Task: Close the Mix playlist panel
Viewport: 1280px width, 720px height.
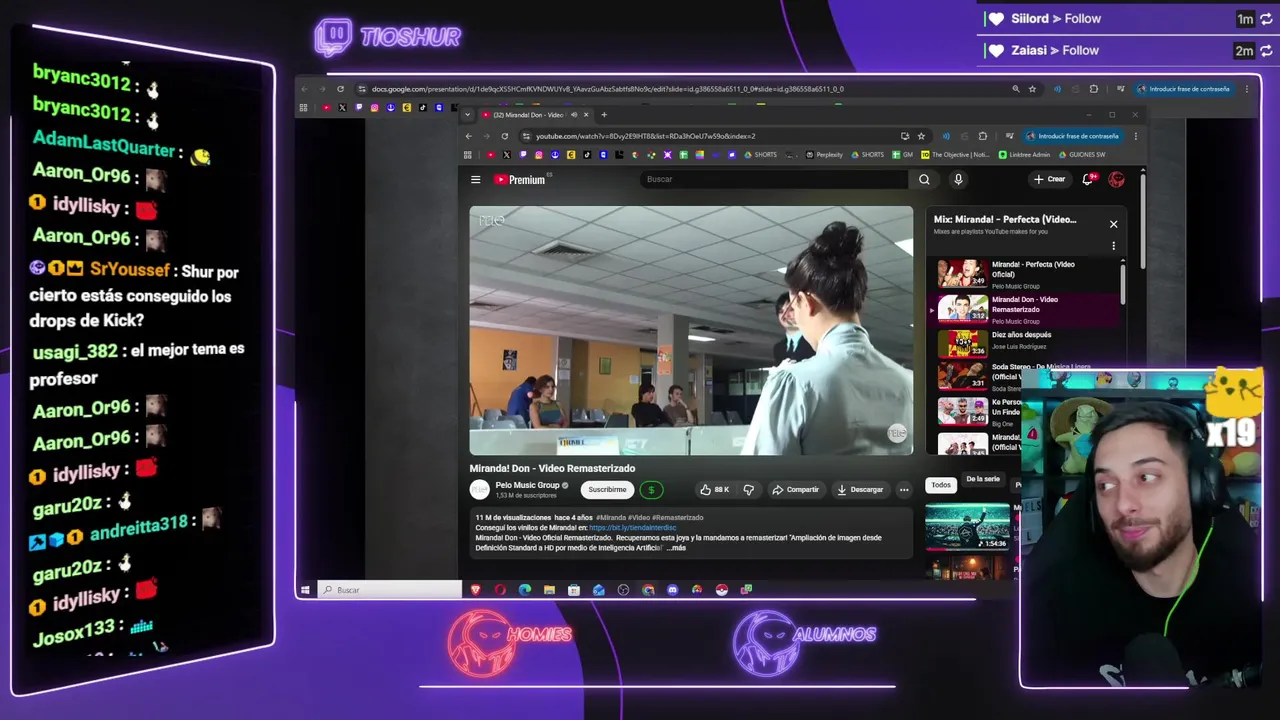Action: tap(1113, 224)
